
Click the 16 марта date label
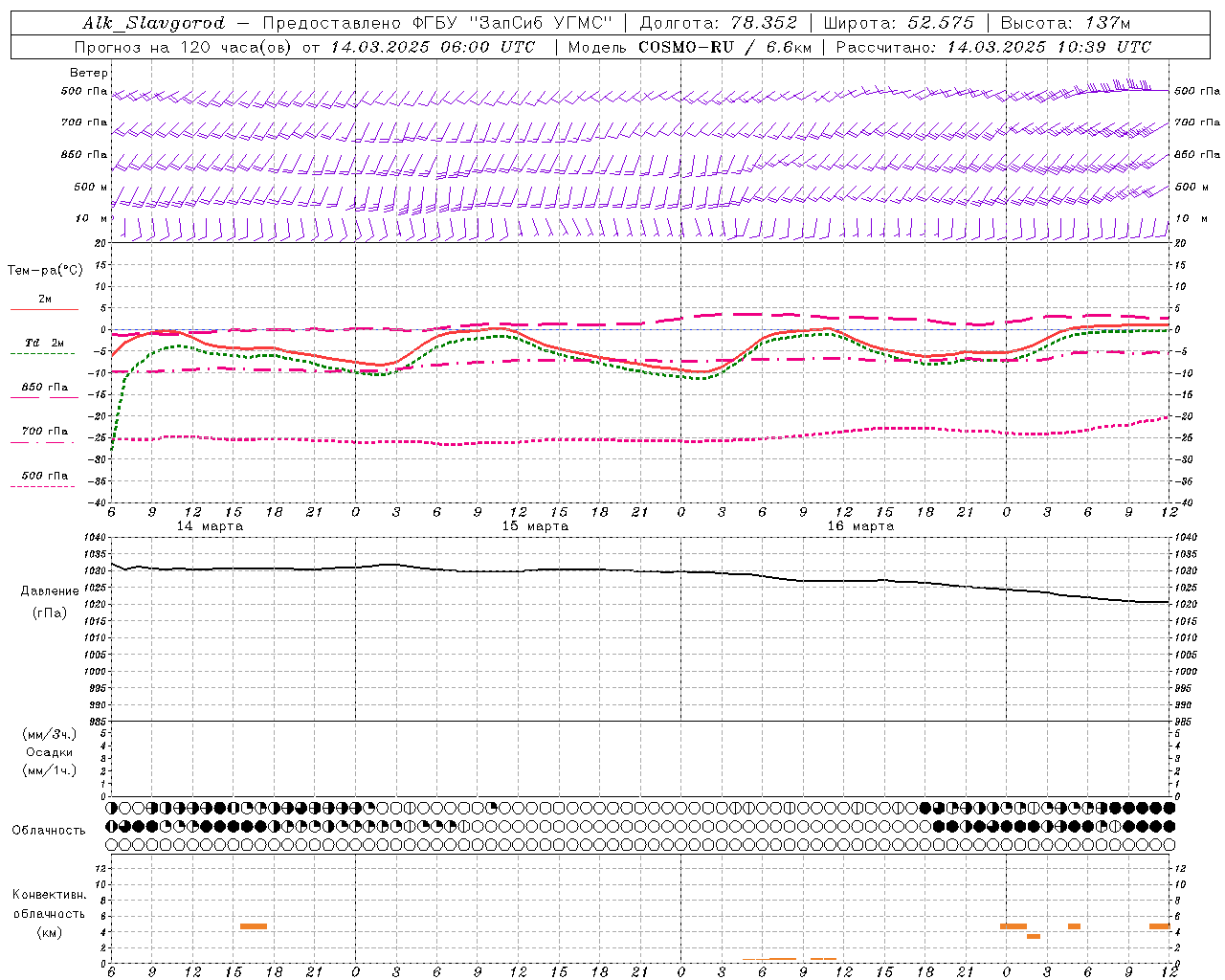pos(860,526)
